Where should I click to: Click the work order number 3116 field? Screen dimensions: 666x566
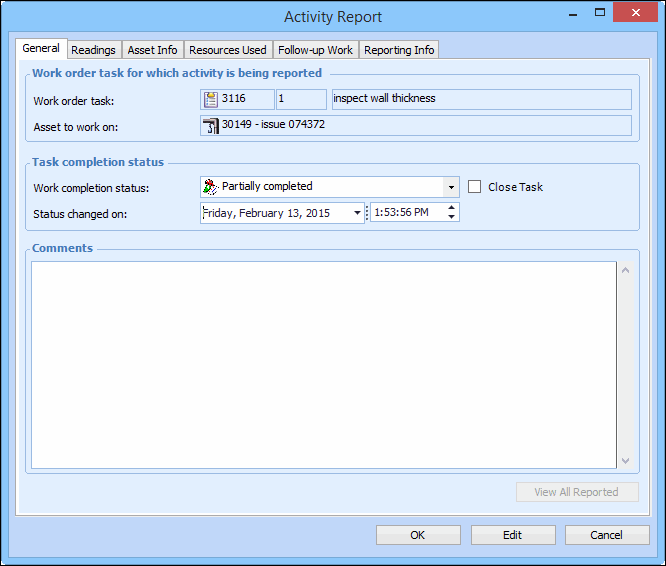(237, 99)
